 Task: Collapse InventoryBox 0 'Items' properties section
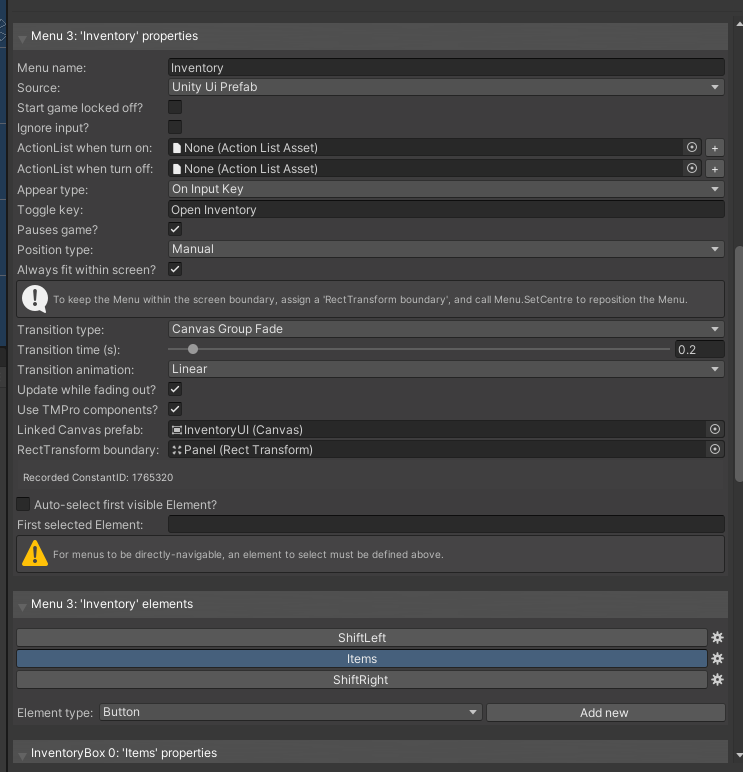[22, 755]
